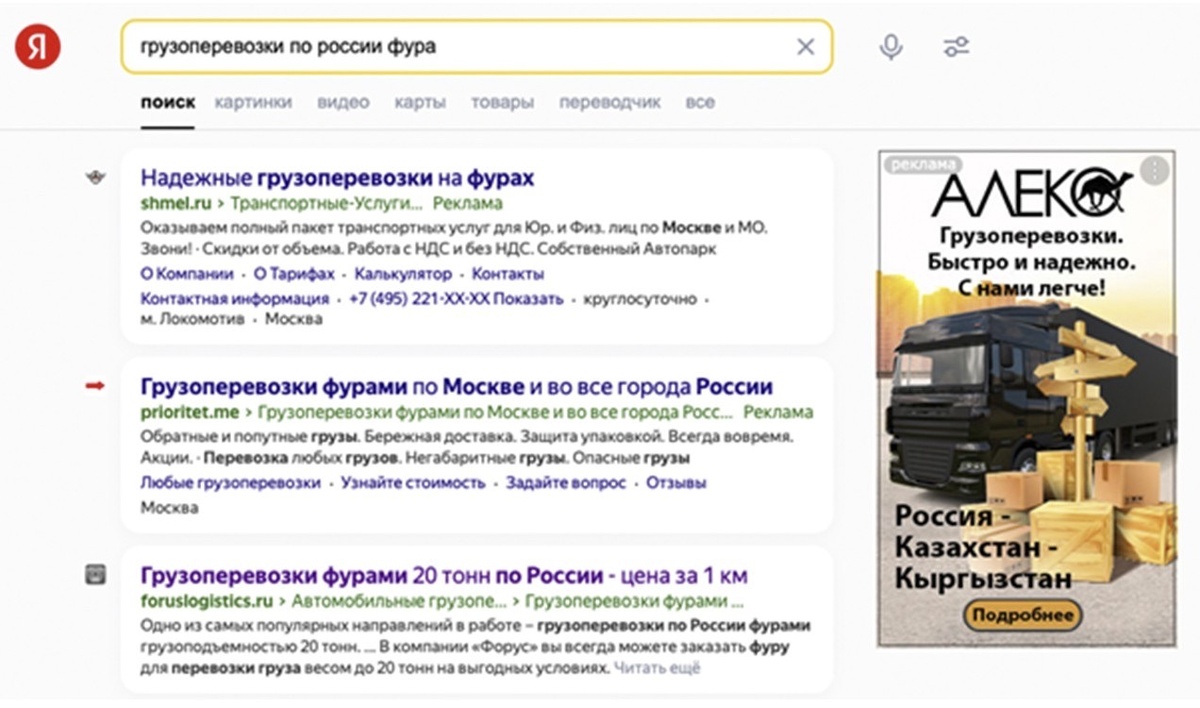Open the все search categories menu
Screen dimensions: 1200x708
pyautogui.click(x=702, y=101)
